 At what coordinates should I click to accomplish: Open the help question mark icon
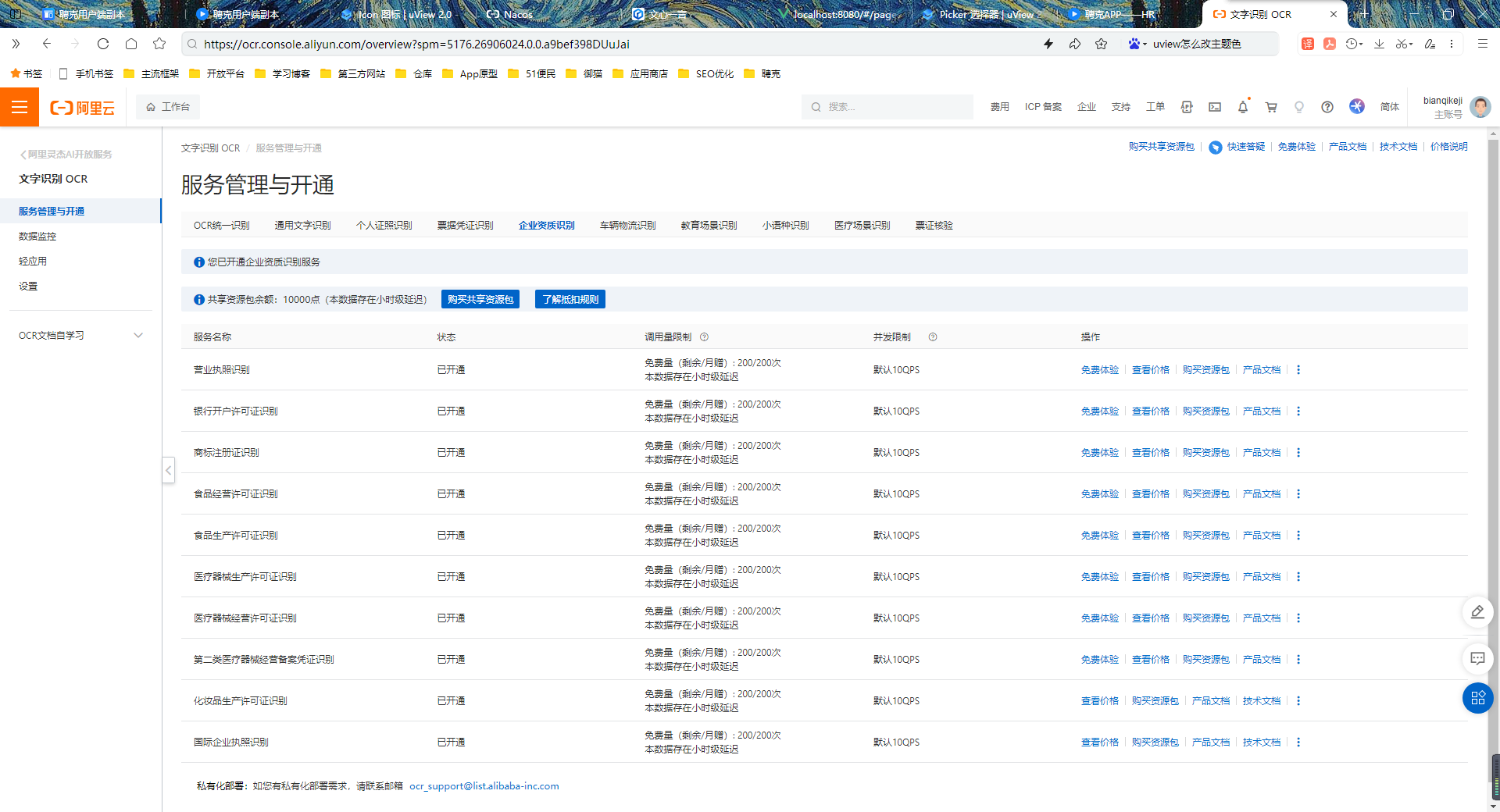point(1327,107)
